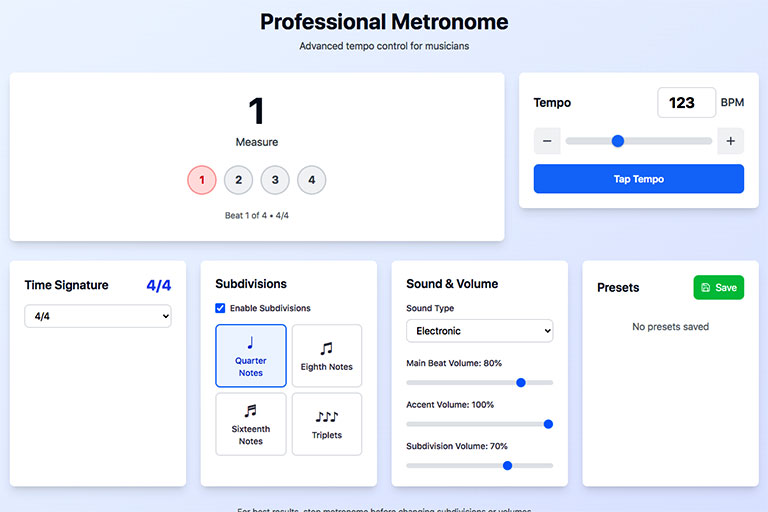This screenshot has width=768, height=512.
Task: Click the Tap Tempo button
Action: pos(639,179)
